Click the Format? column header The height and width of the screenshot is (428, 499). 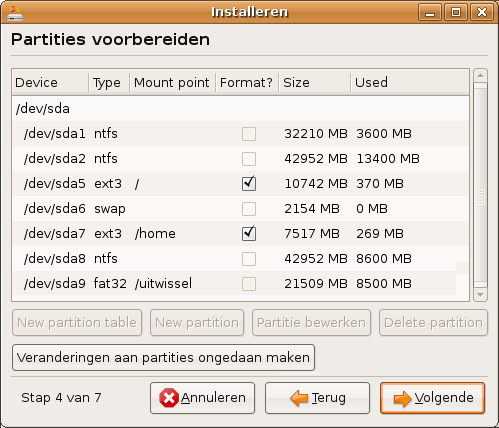247,82
